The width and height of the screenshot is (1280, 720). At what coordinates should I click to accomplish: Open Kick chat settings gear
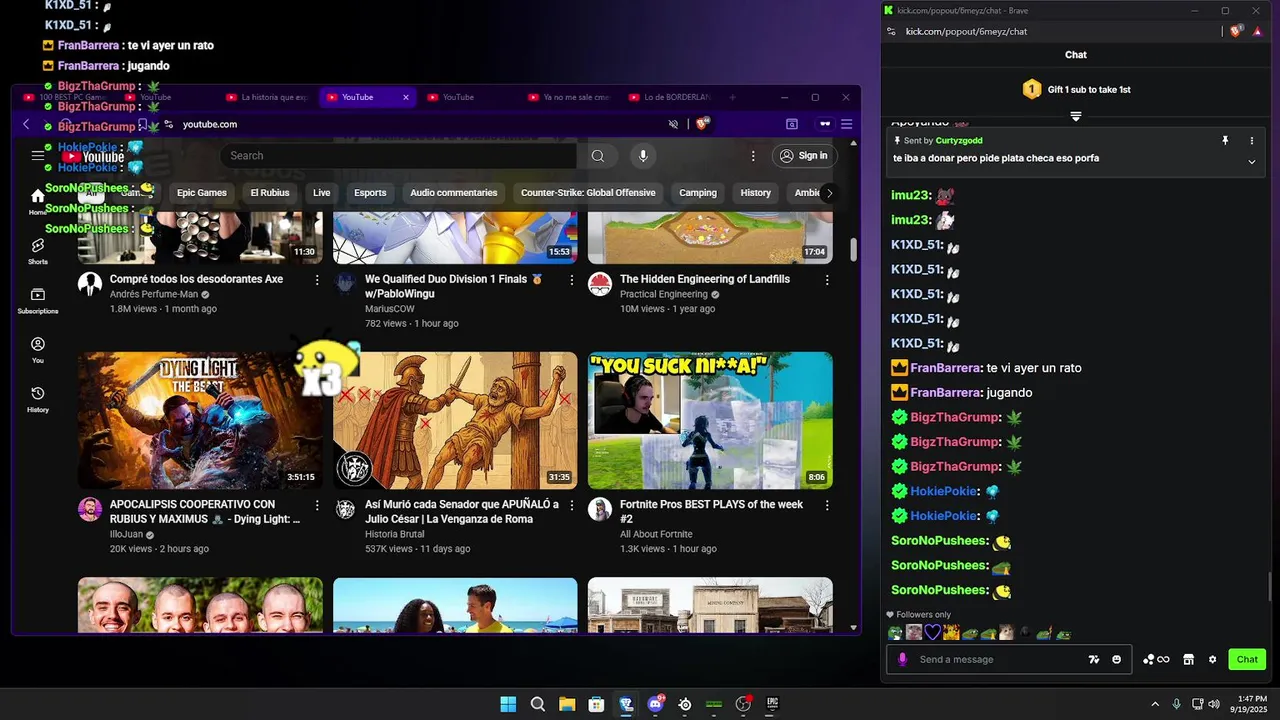point(1213,660)
